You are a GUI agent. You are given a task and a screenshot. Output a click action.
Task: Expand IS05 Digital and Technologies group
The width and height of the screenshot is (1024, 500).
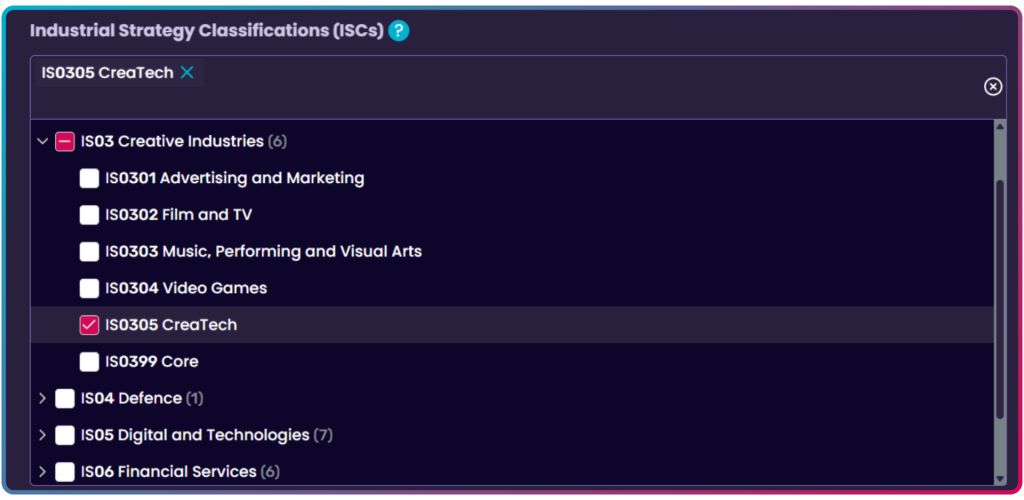click(42, 435)
